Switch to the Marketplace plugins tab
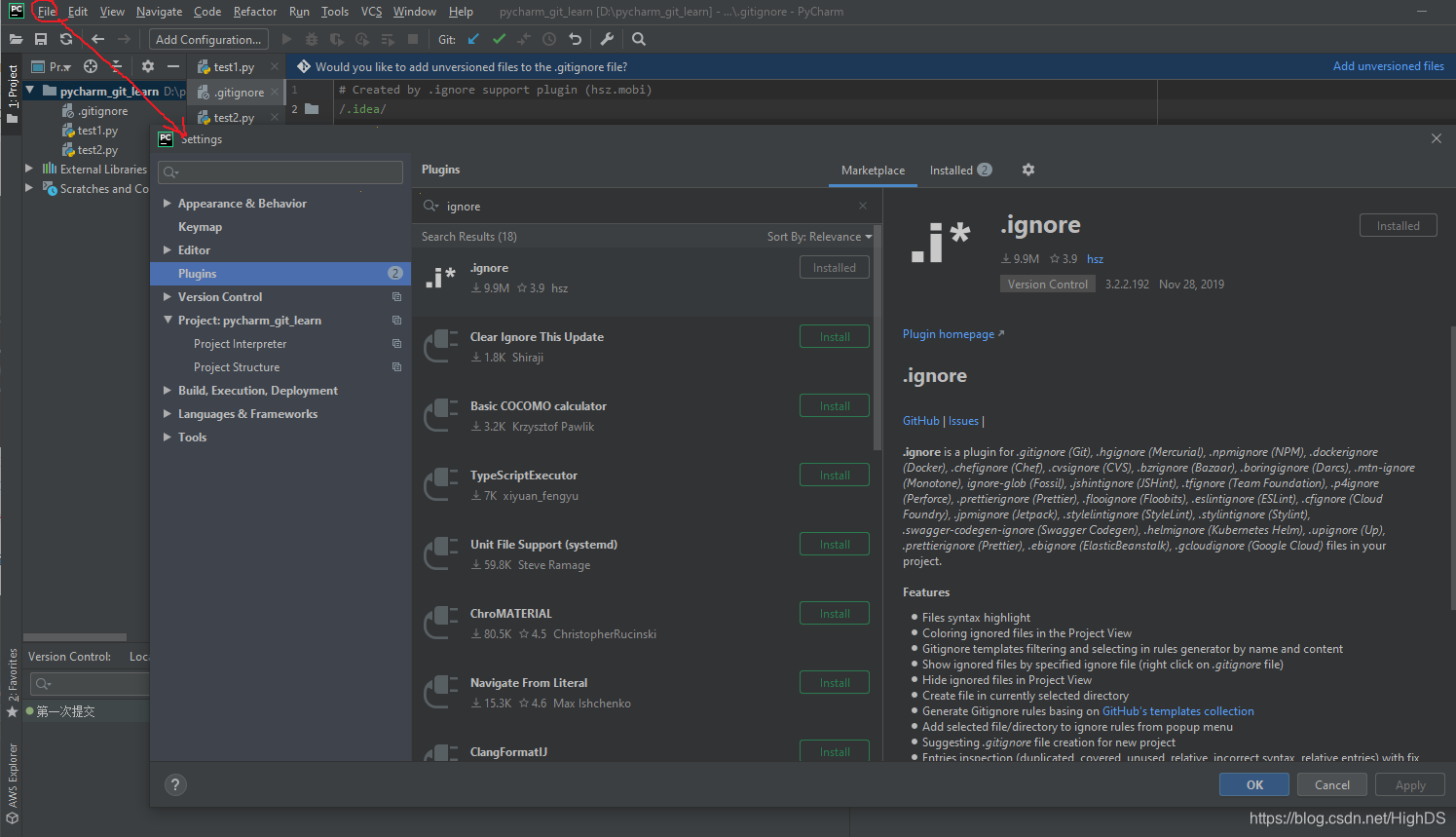Viewport: 1456px width, 837px height. (x=873, y=171)
